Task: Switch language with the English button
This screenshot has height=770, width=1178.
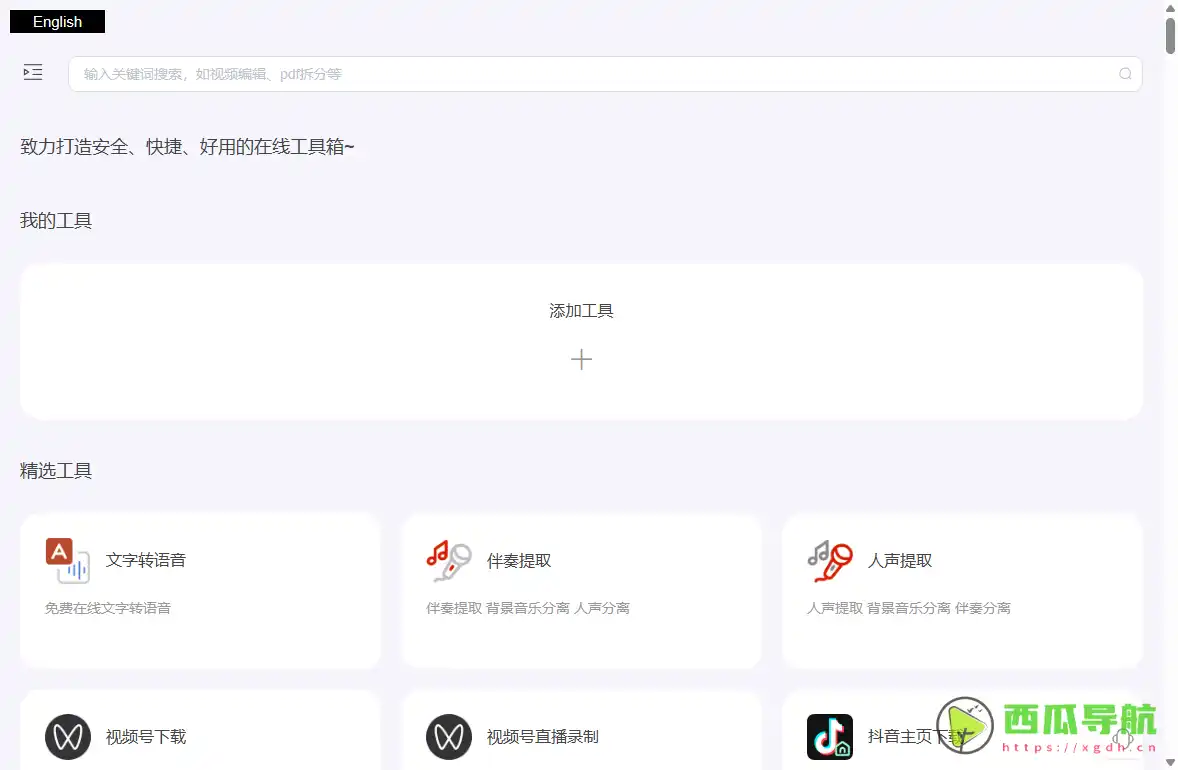Action: (57, 22)
